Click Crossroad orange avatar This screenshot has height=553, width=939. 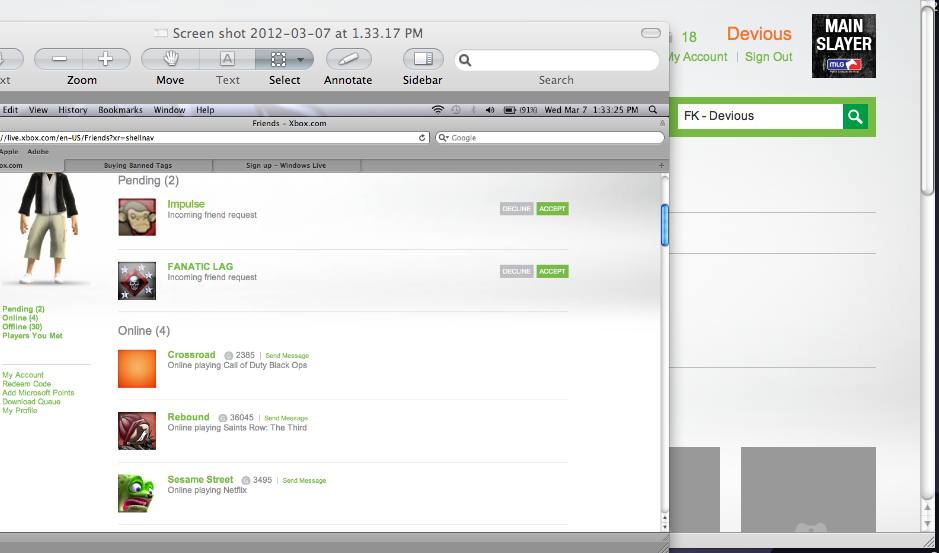(x=137, y=368)
